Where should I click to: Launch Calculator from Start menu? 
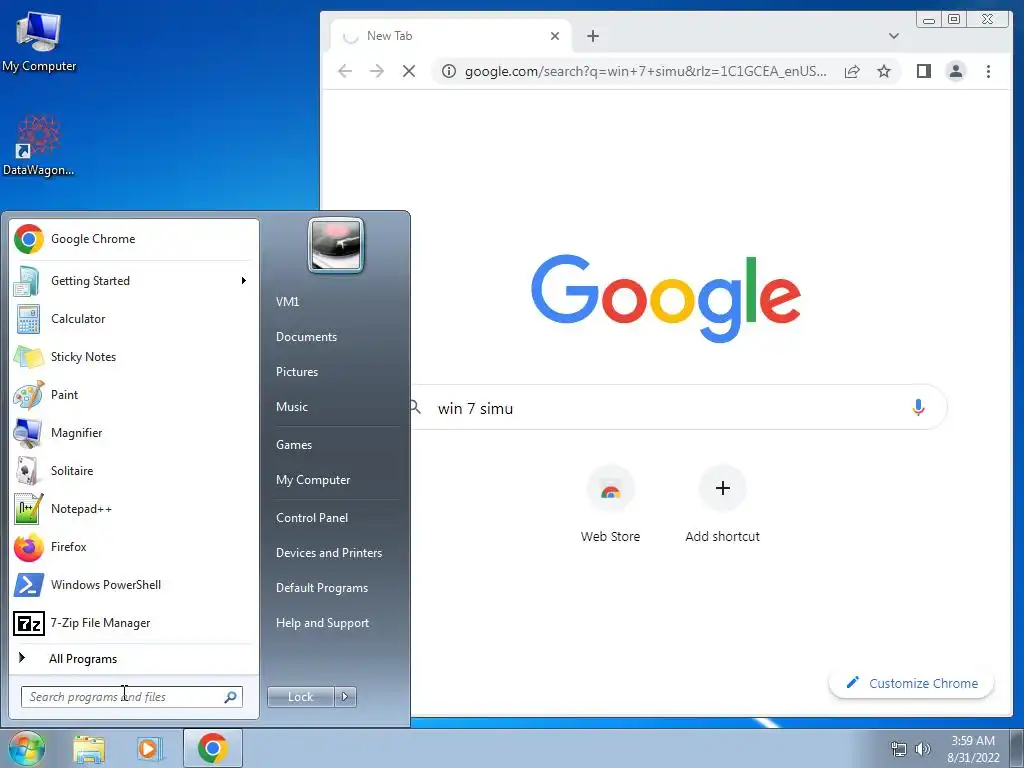point(134,319)
